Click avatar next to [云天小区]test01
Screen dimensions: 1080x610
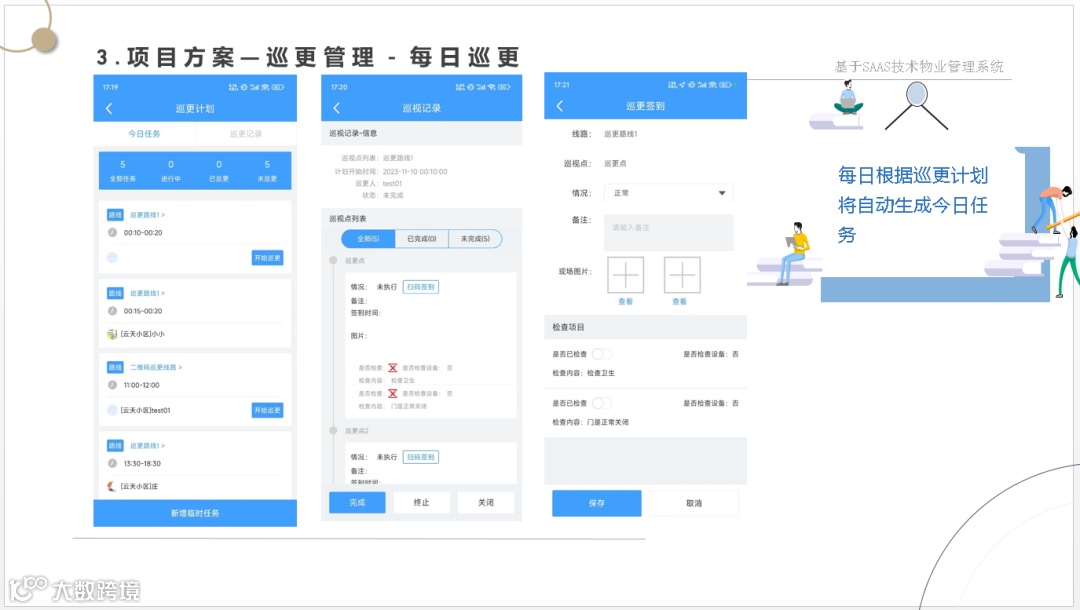pyautogui.click(x=112, y=410)
